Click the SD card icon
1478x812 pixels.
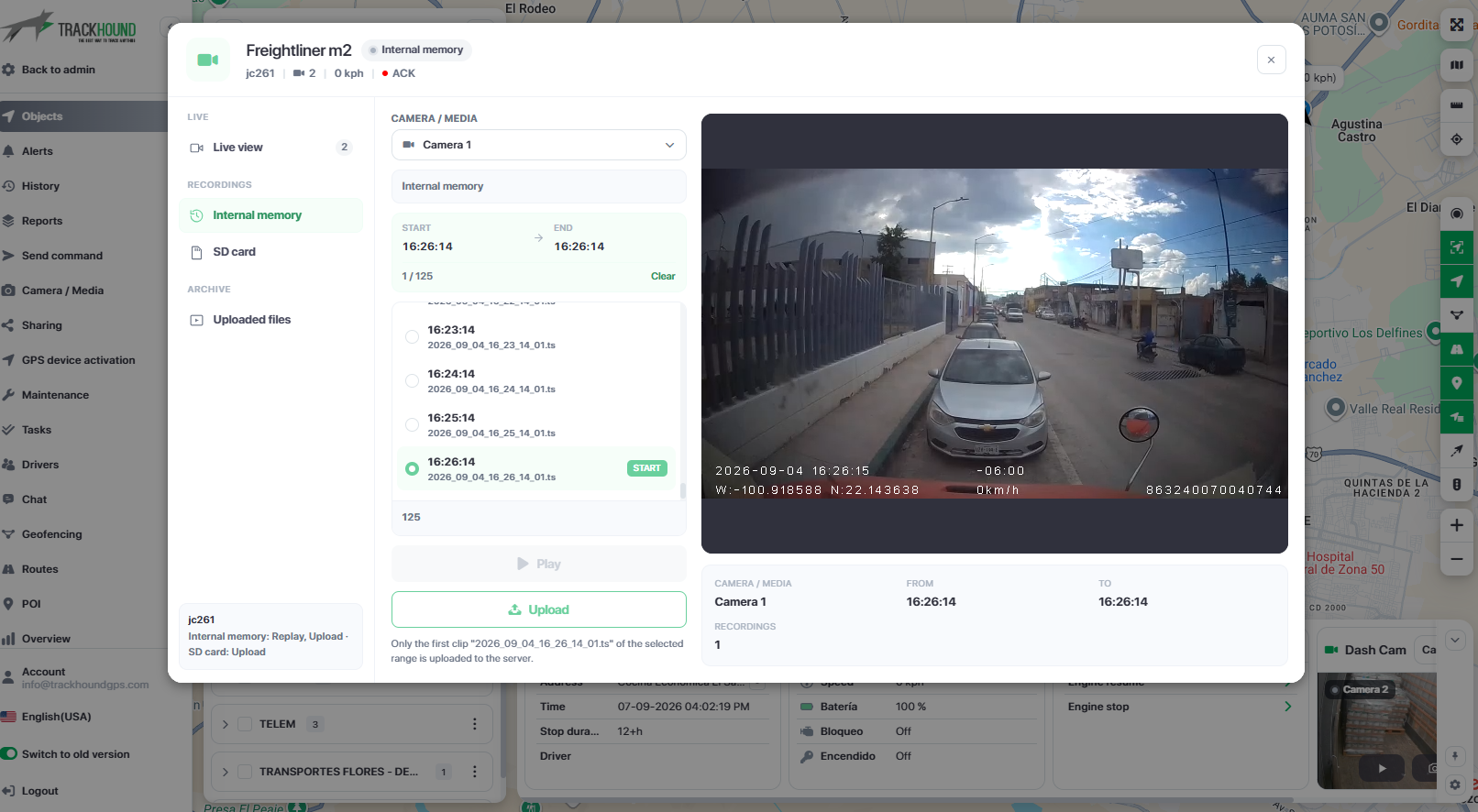196,252
